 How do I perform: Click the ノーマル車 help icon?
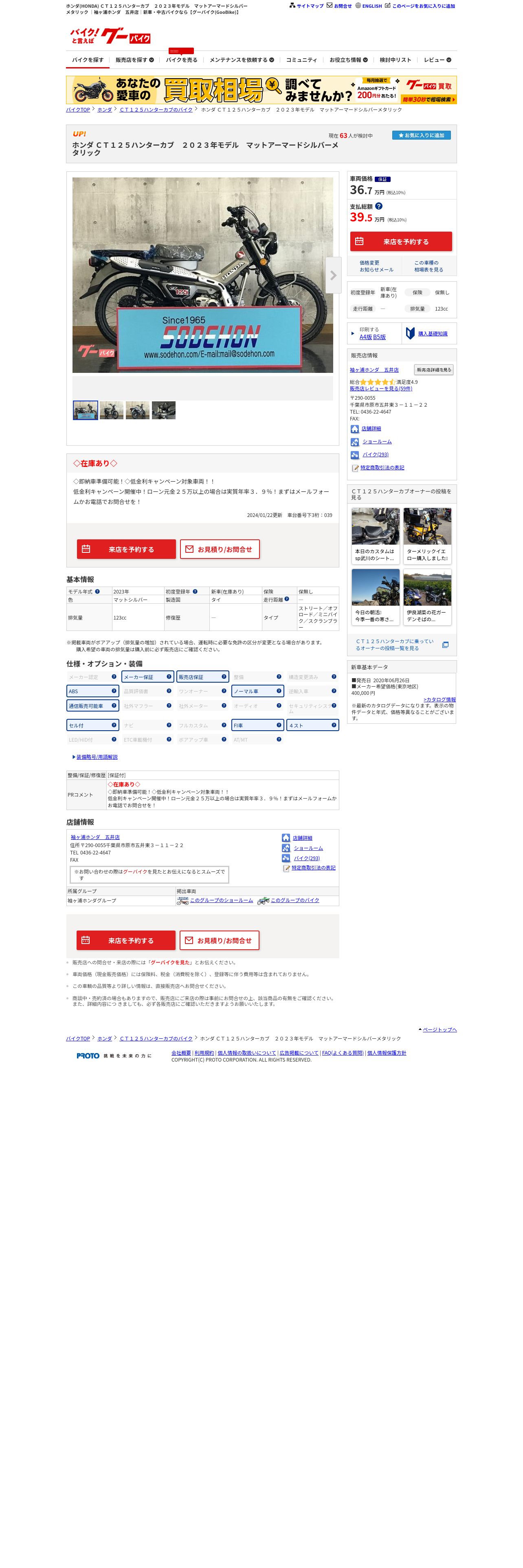point(279,691)
